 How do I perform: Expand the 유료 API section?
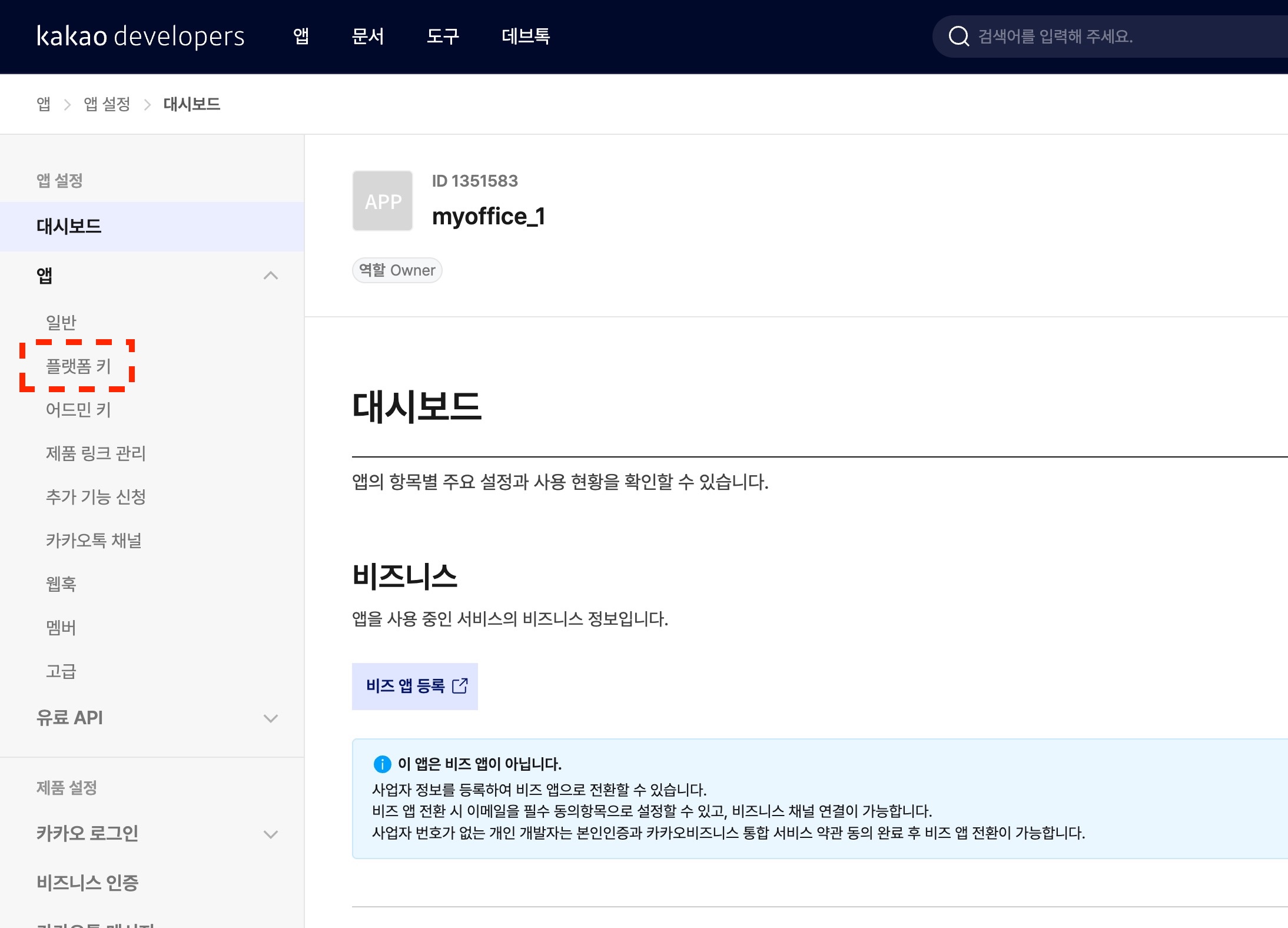tap(270, 718)
